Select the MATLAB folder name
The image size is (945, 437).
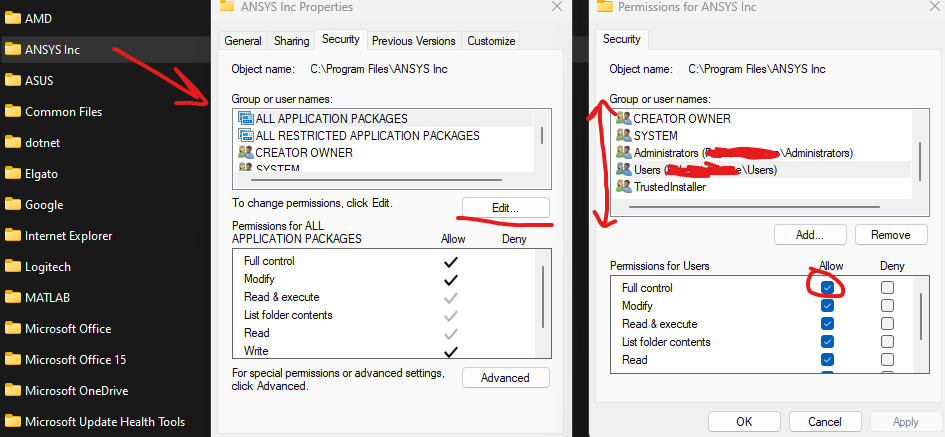48,297
